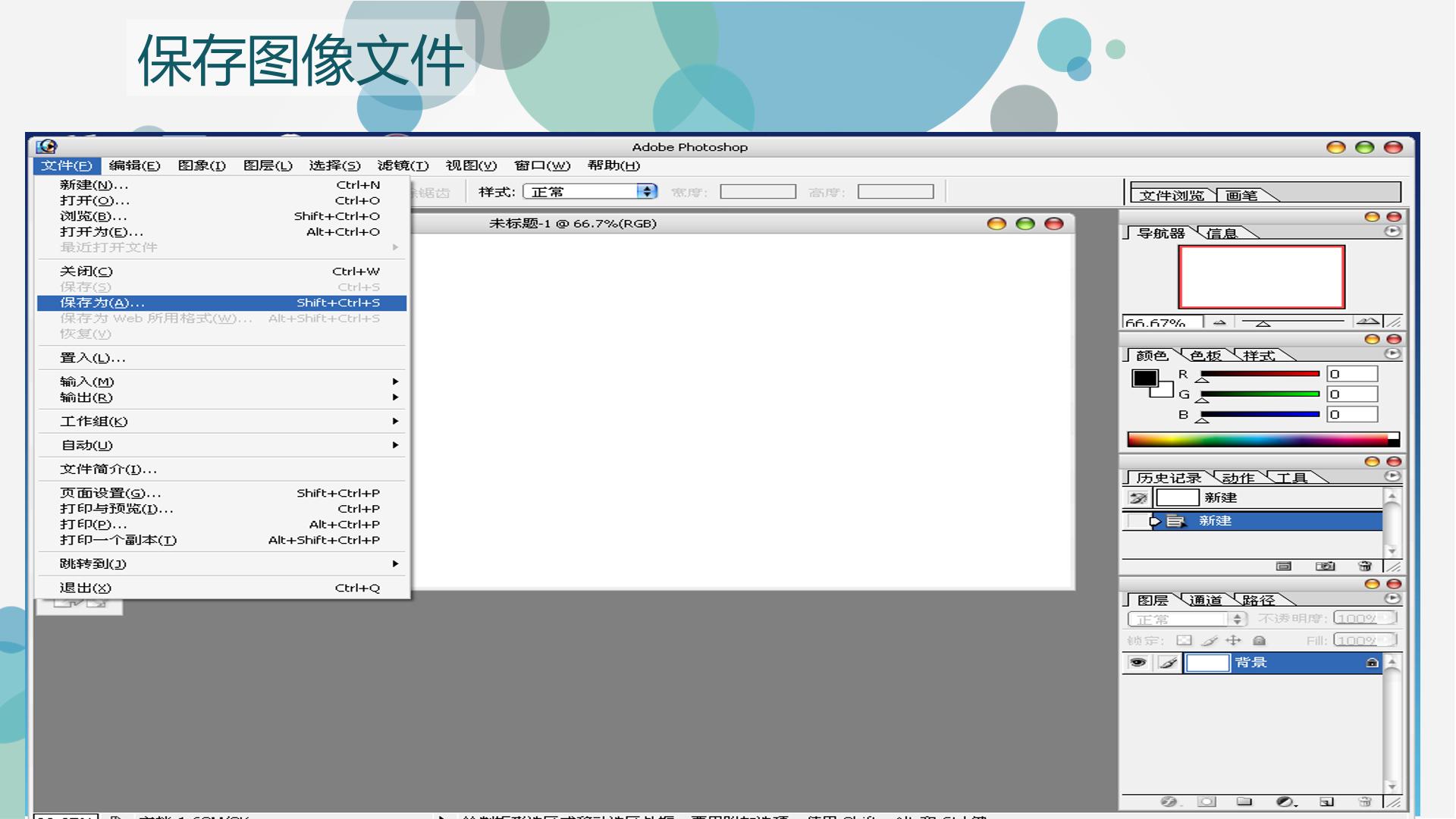Screen dimensions: 1456x819
Task: Choose 退出(X) from the file menu
Action: 221,588
